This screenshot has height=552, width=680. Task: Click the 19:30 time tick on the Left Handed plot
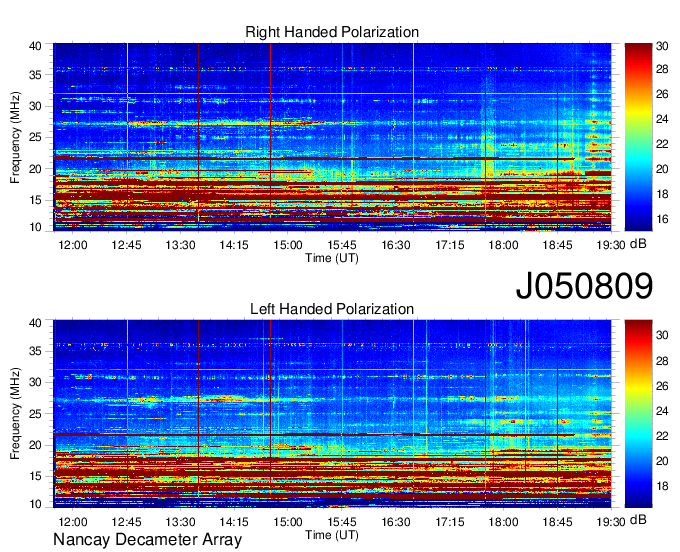coord(611,522)
